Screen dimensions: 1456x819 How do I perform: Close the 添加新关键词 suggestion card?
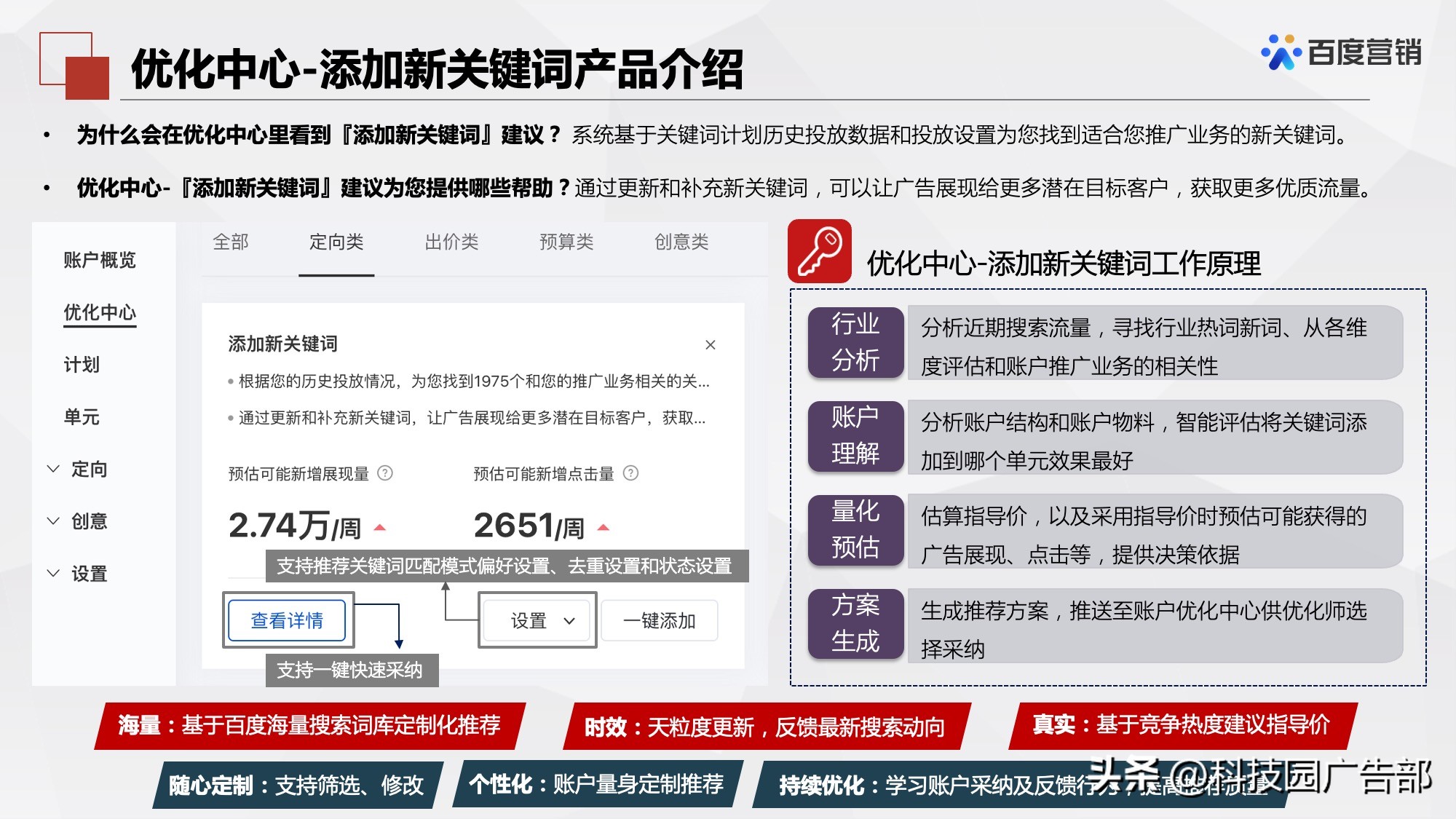(x=711, y=345)
